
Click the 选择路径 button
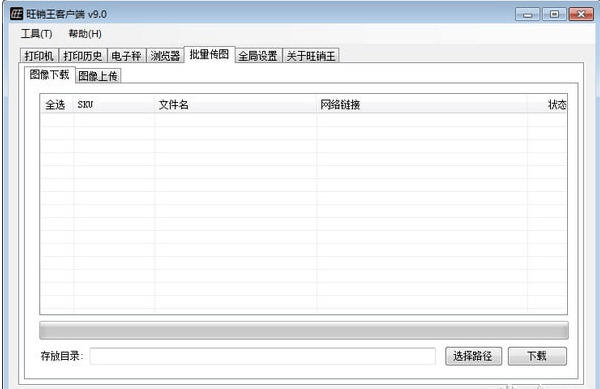click(x=473, y=356)
